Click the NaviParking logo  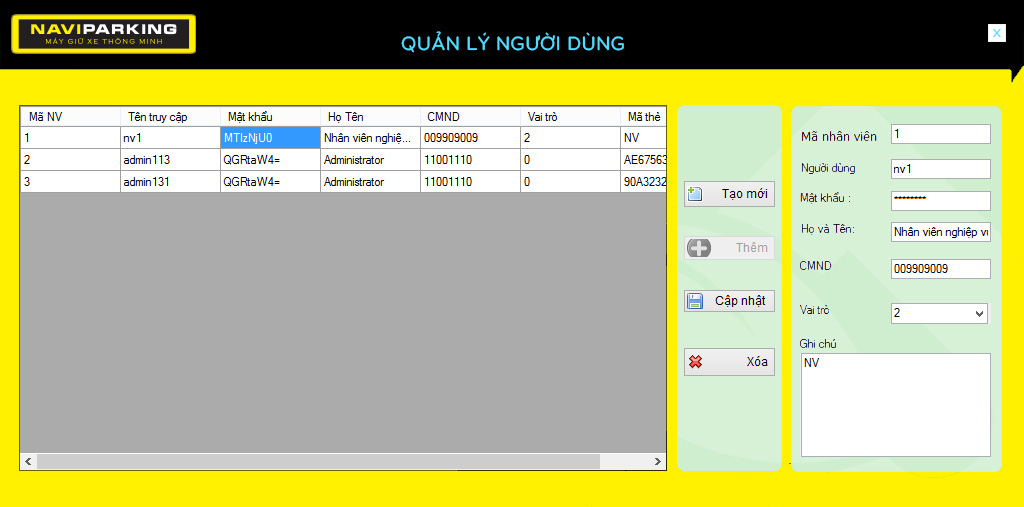(x=103, y=34)
